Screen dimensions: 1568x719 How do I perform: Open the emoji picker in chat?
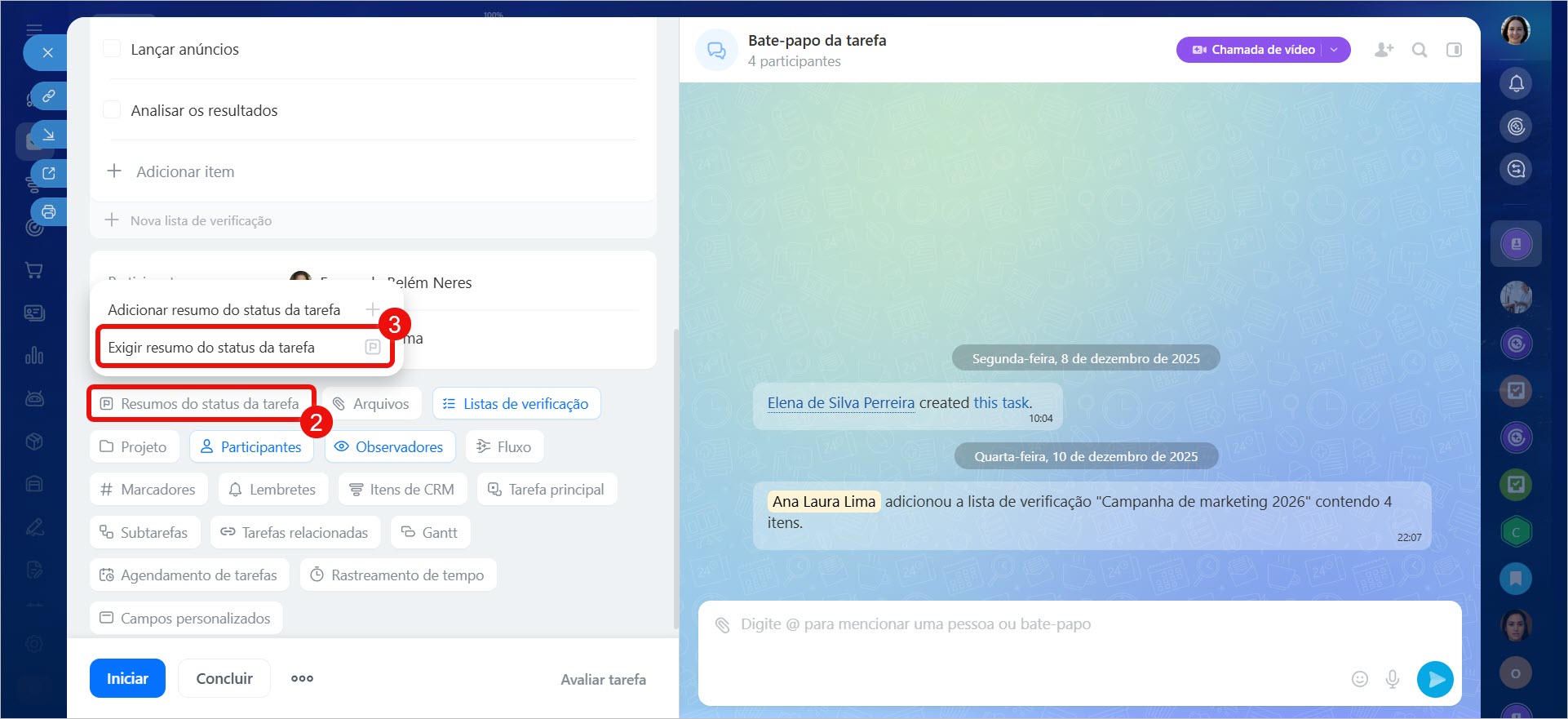click(1359, 679)
